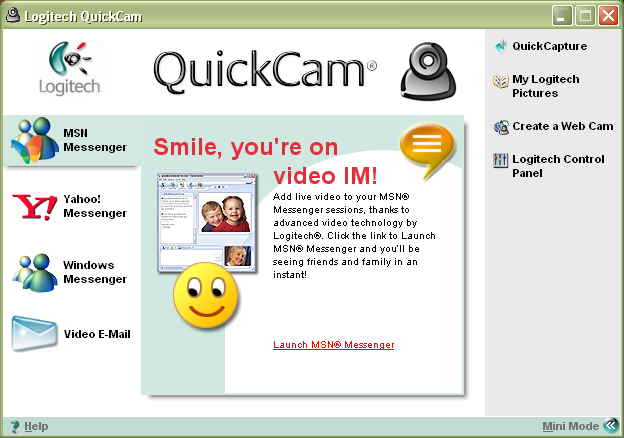Click the QuickCapture icon in right panel
The height and width of the screenshot is (438, 624).
pyautogui.click(x=501, y=46)
